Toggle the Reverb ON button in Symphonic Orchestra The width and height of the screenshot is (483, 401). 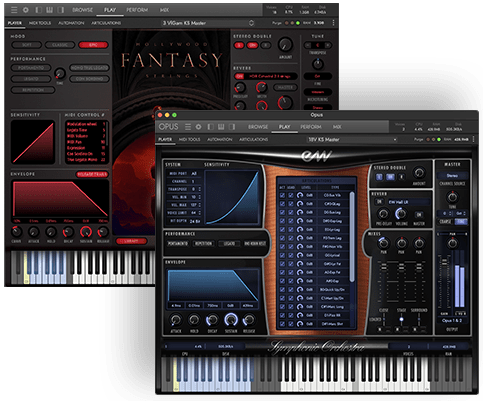tap(379, 202)
